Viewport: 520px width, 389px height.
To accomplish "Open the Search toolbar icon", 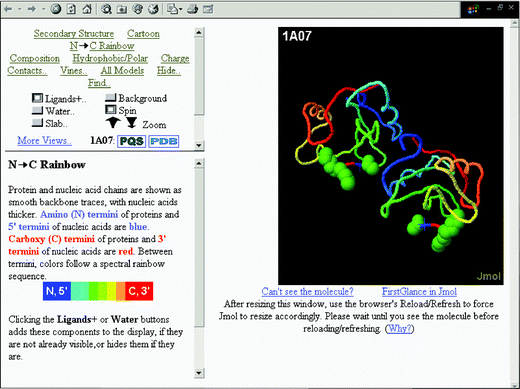I will 106,9.
